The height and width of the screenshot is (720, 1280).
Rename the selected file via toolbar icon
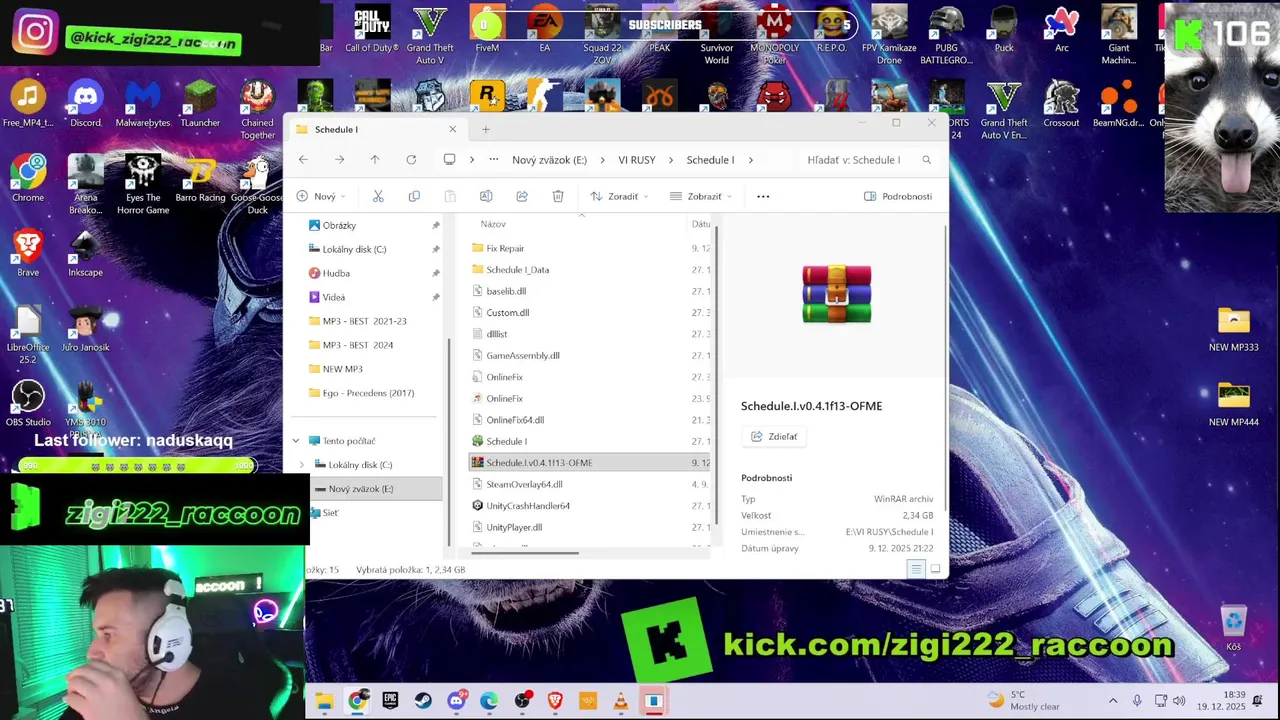click(x=486, y=196)
